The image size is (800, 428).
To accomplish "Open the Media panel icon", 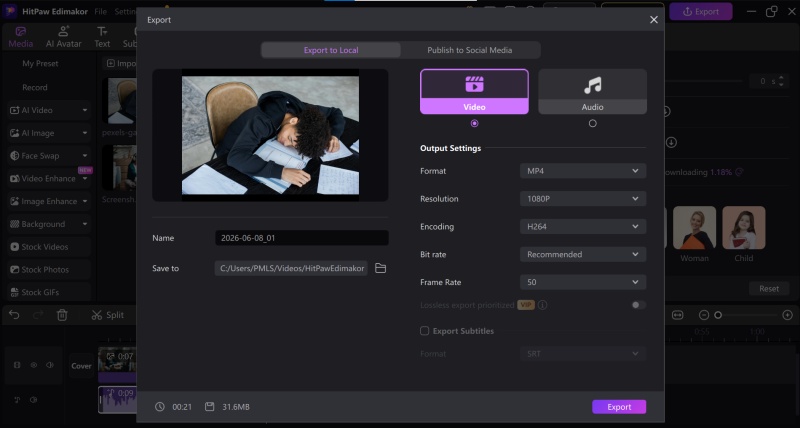I will point(20,37).
